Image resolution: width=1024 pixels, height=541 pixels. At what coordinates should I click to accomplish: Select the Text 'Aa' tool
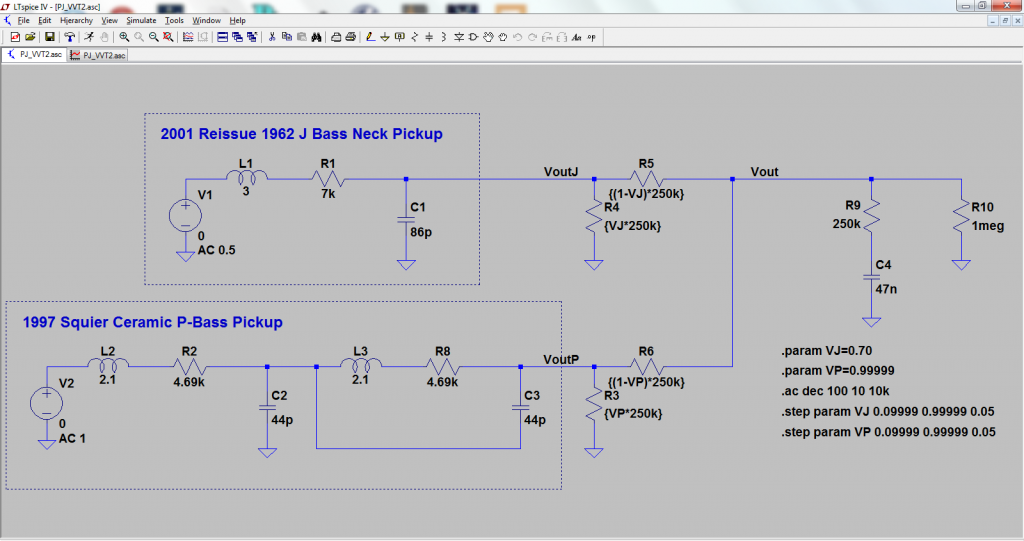[x=577, y=37]
